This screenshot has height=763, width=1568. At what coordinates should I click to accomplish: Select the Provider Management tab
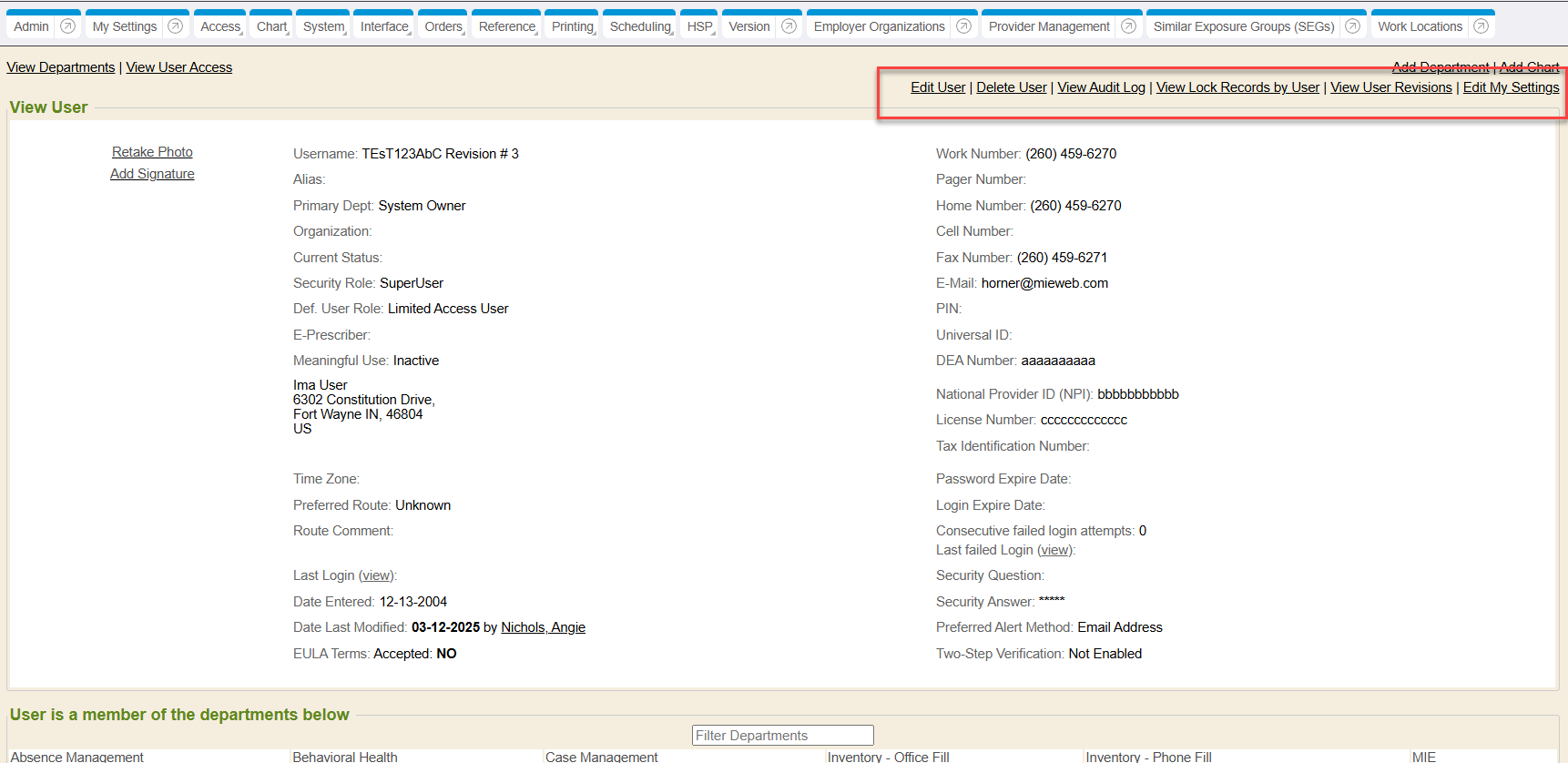[1049, 26]
